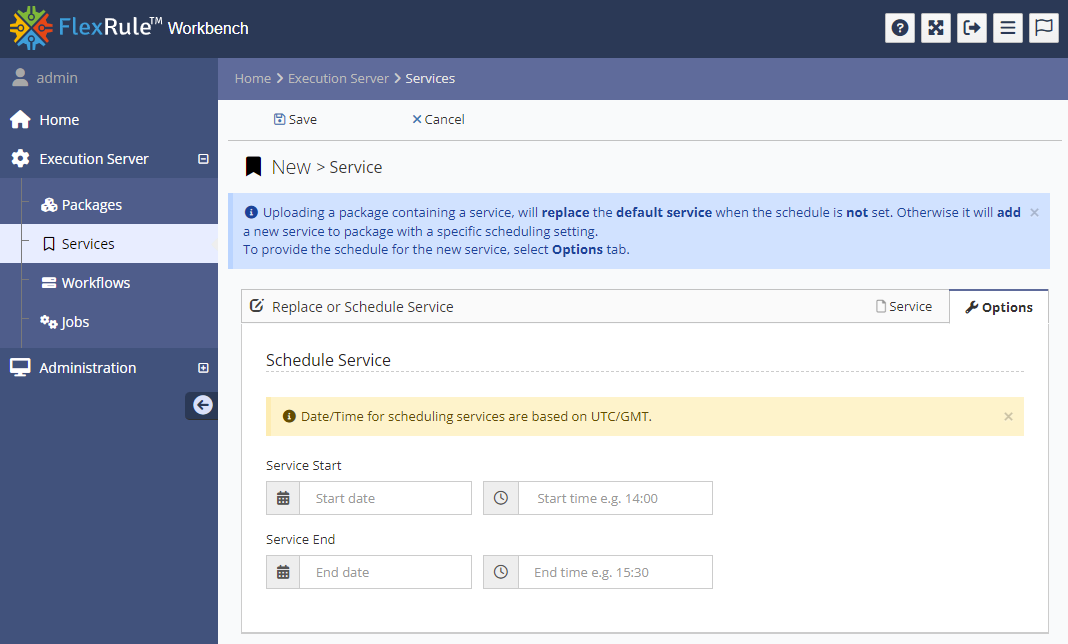This screenshot has width=1068, height=644.
Task: Dismiss the blue info alert
Action: [1035, 213]
